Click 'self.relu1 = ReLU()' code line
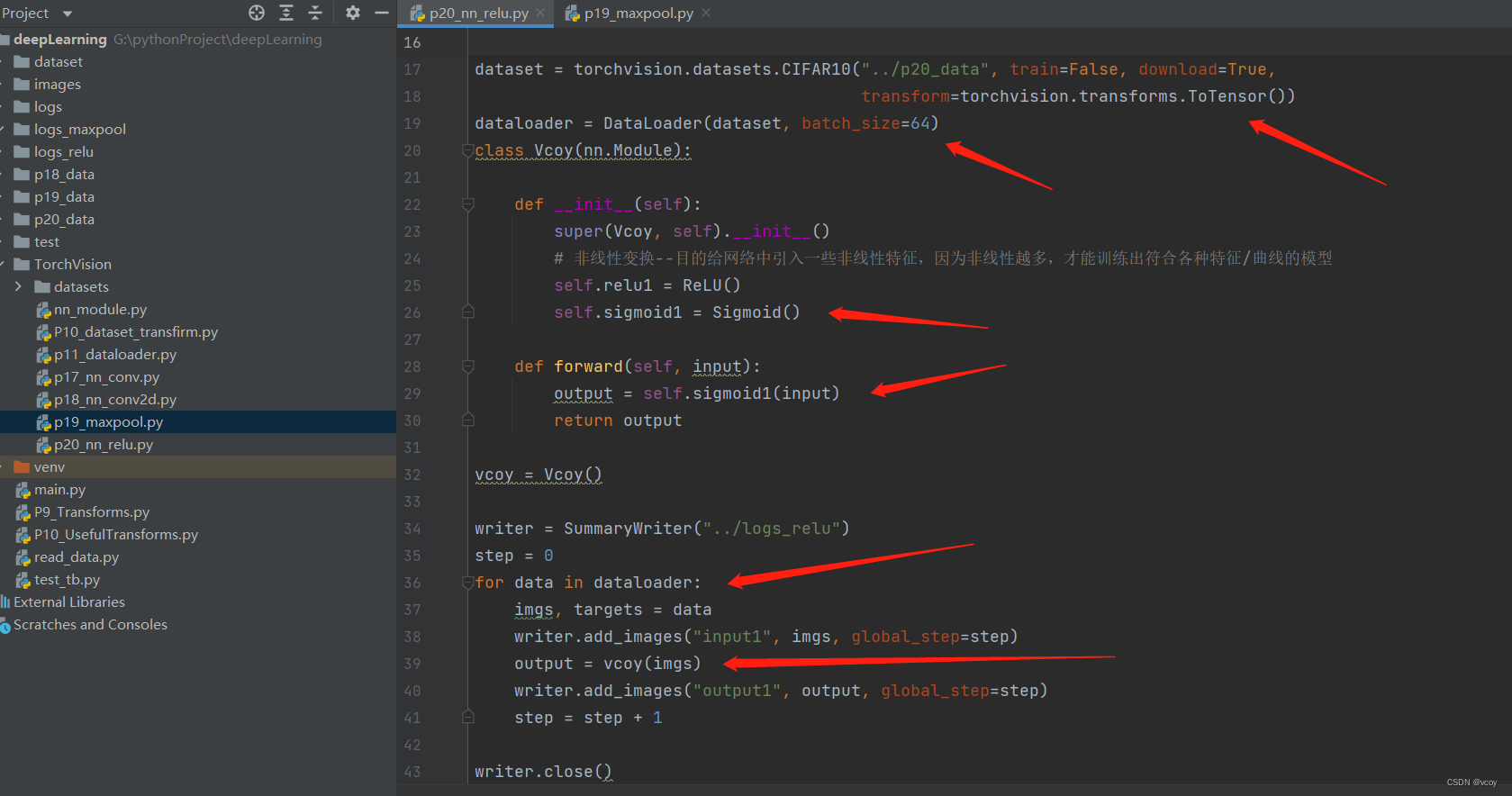The width and height of the screenshot is (1512, 796). (647, 285)
